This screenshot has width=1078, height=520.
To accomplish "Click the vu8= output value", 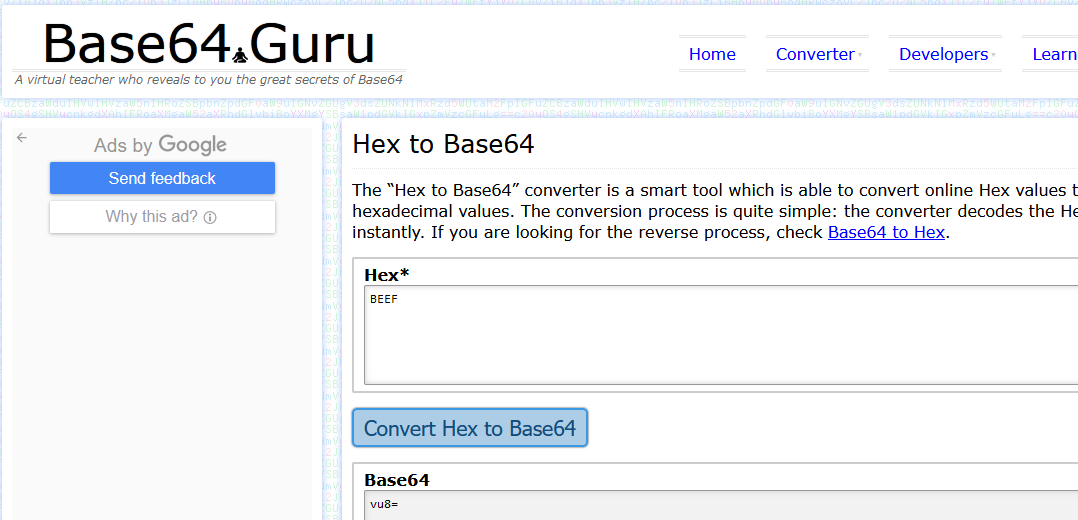I will tap(384, 504).
